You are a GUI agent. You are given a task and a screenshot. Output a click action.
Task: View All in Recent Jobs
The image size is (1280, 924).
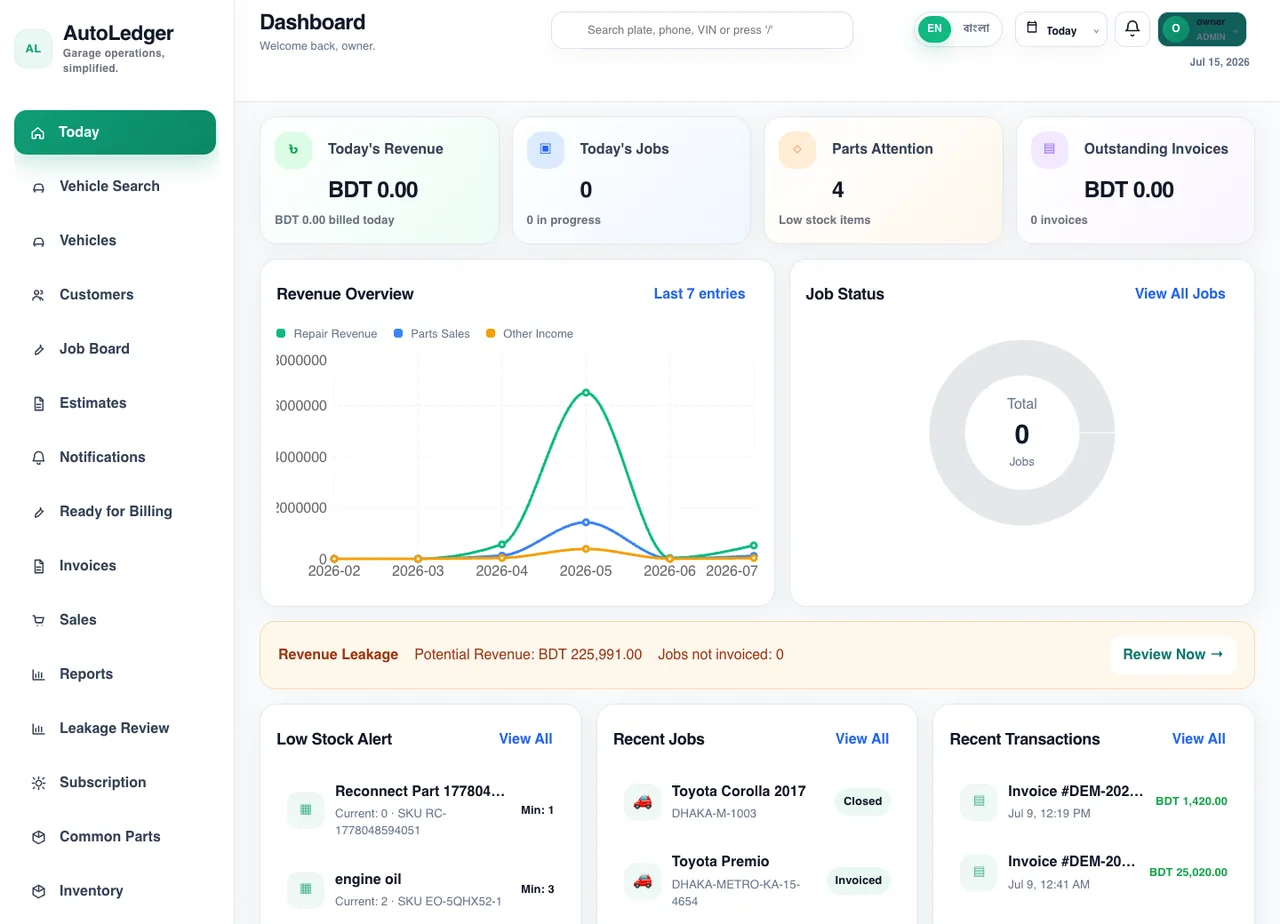coord(862,739)
